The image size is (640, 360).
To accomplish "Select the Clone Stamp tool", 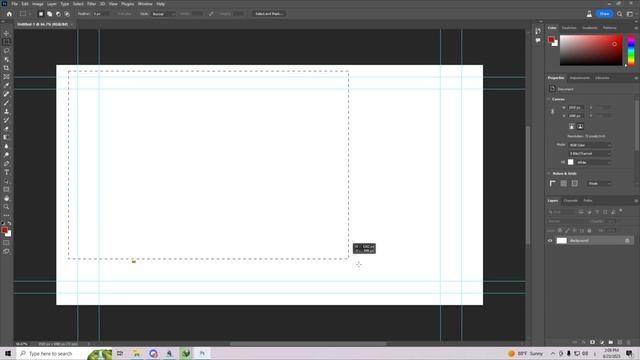I will pyautogui.click(x=6, y=111).
